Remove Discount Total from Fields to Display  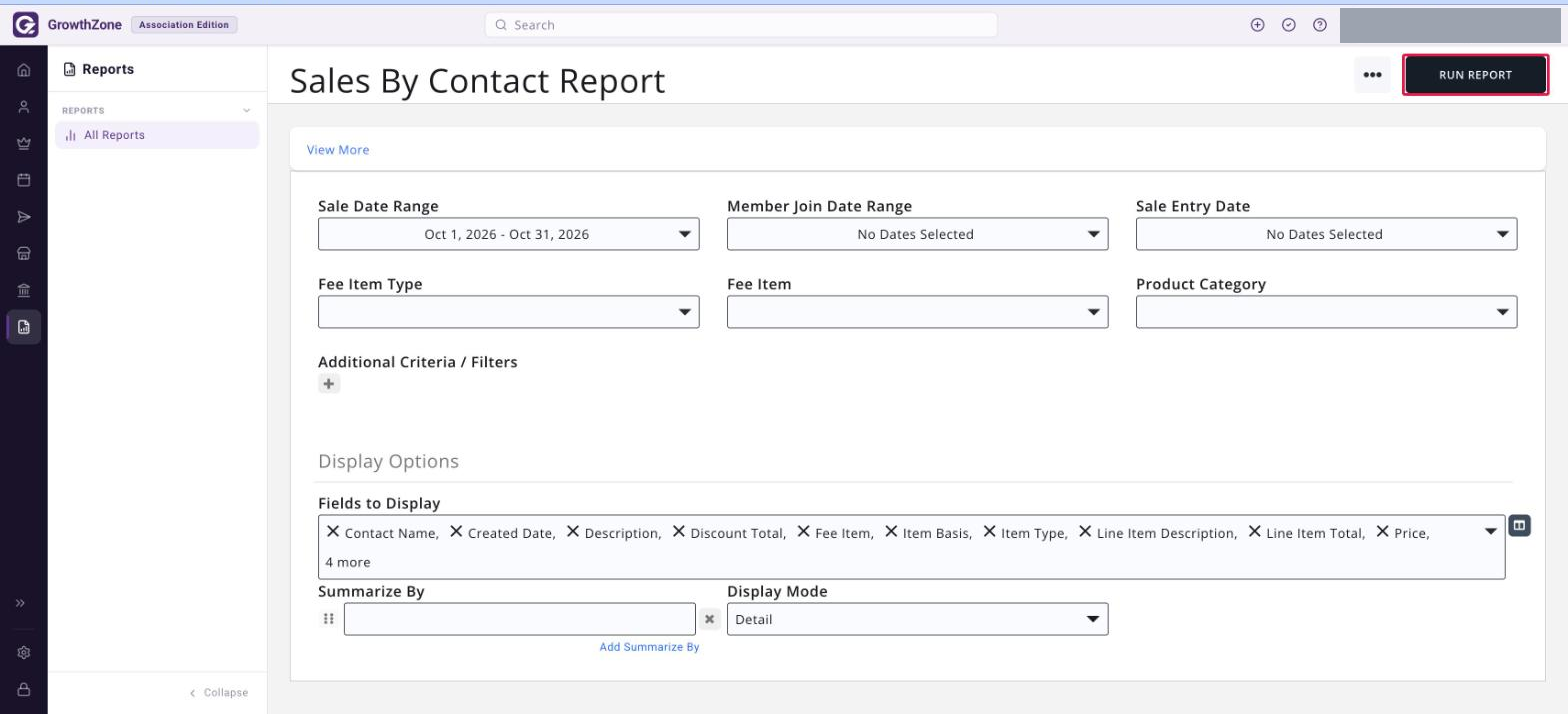click(679, 532)
